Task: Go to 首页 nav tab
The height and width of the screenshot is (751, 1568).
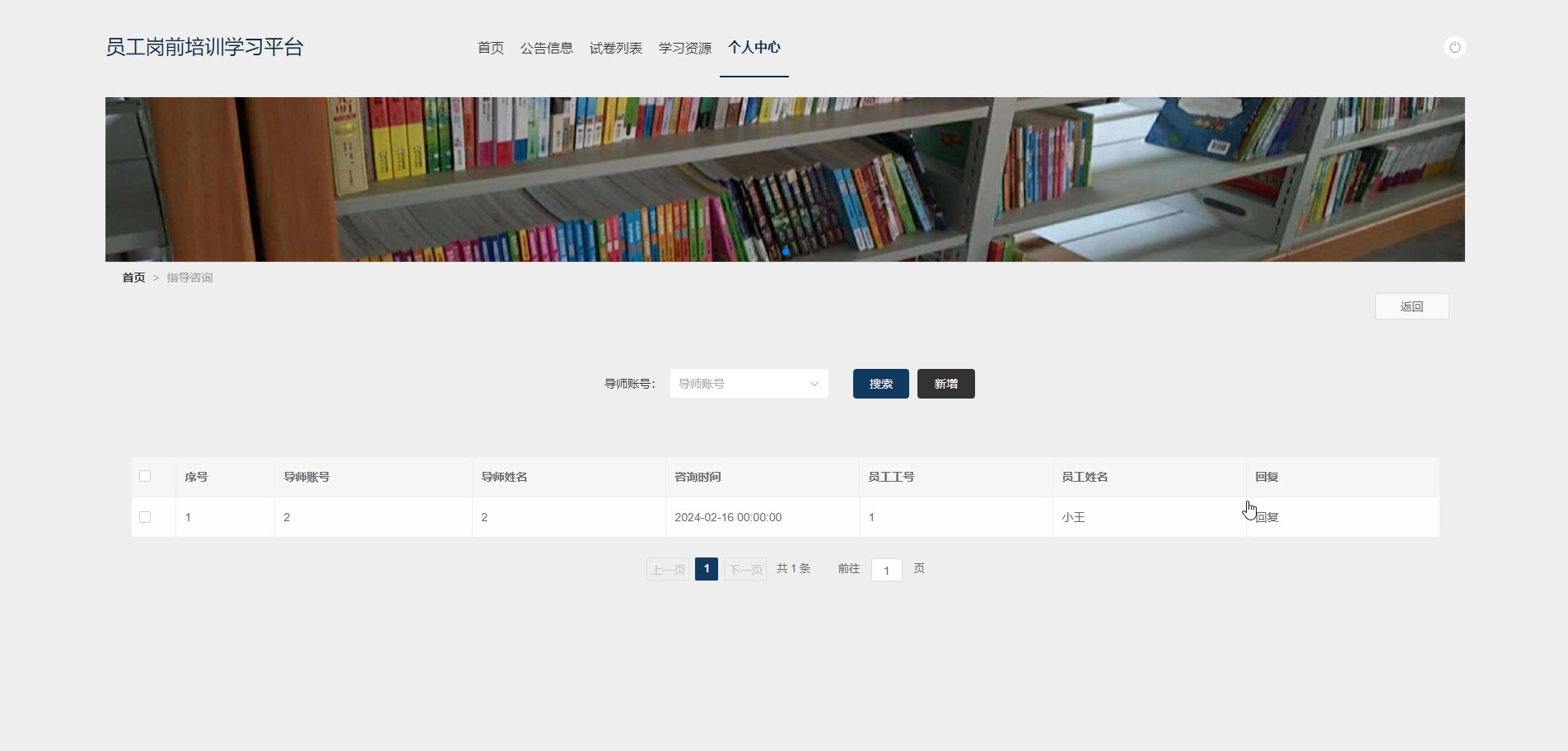Action: (x=491, y=48)
